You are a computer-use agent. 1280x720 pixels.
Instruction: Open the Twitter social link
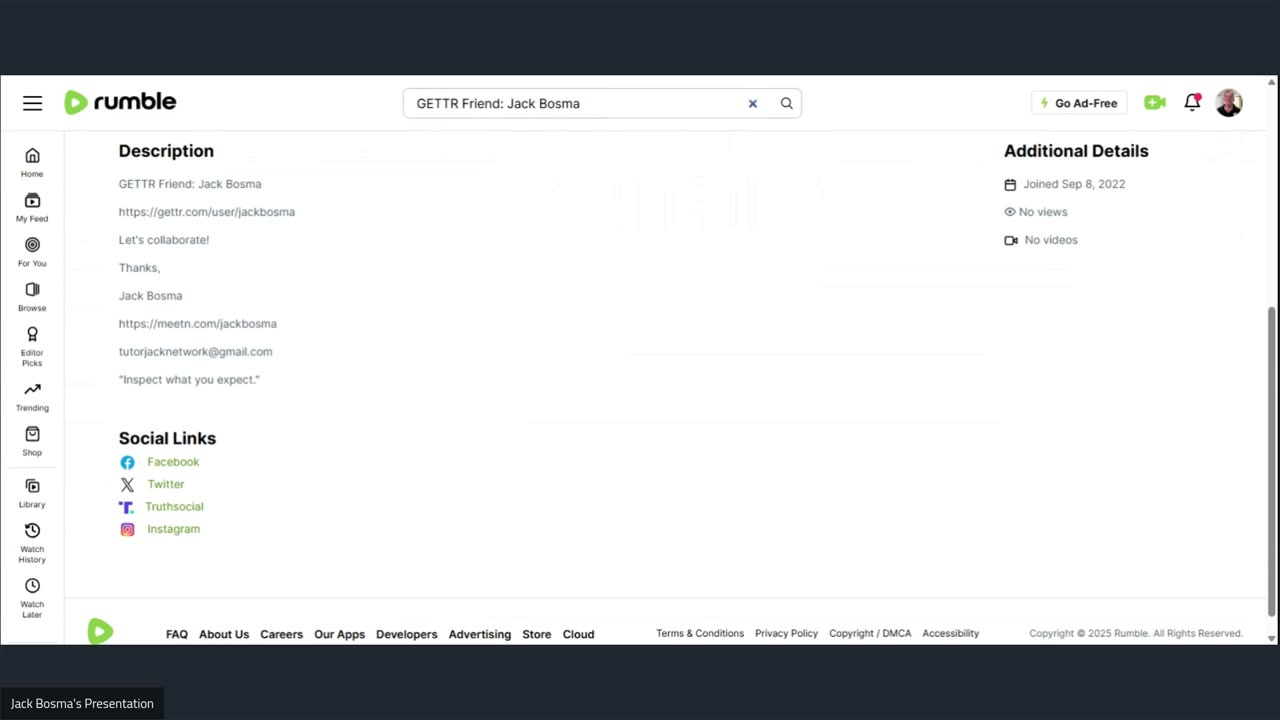click(166, 484)
